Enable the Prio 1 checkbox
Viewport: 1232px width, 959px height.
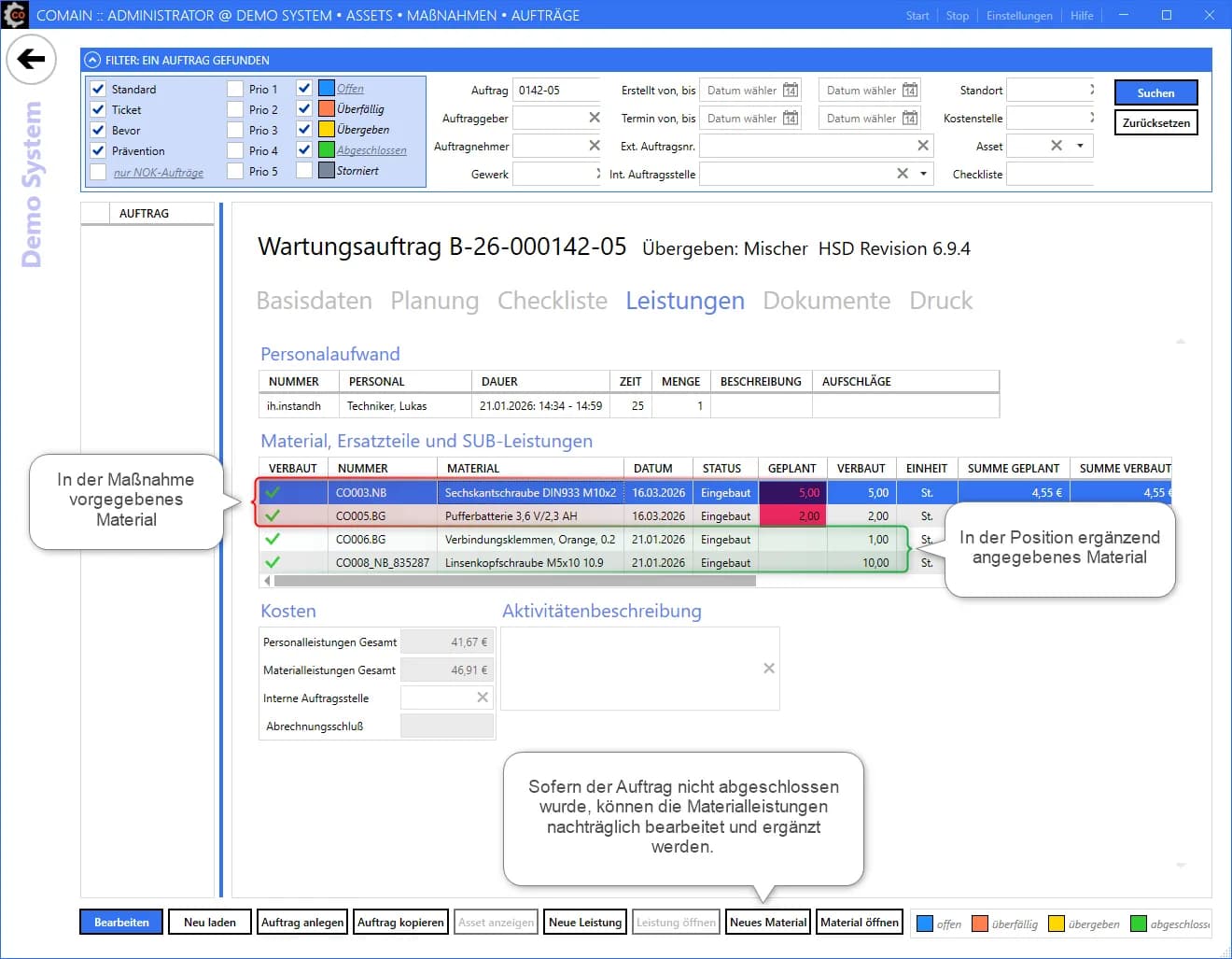(x=235, y=89)
